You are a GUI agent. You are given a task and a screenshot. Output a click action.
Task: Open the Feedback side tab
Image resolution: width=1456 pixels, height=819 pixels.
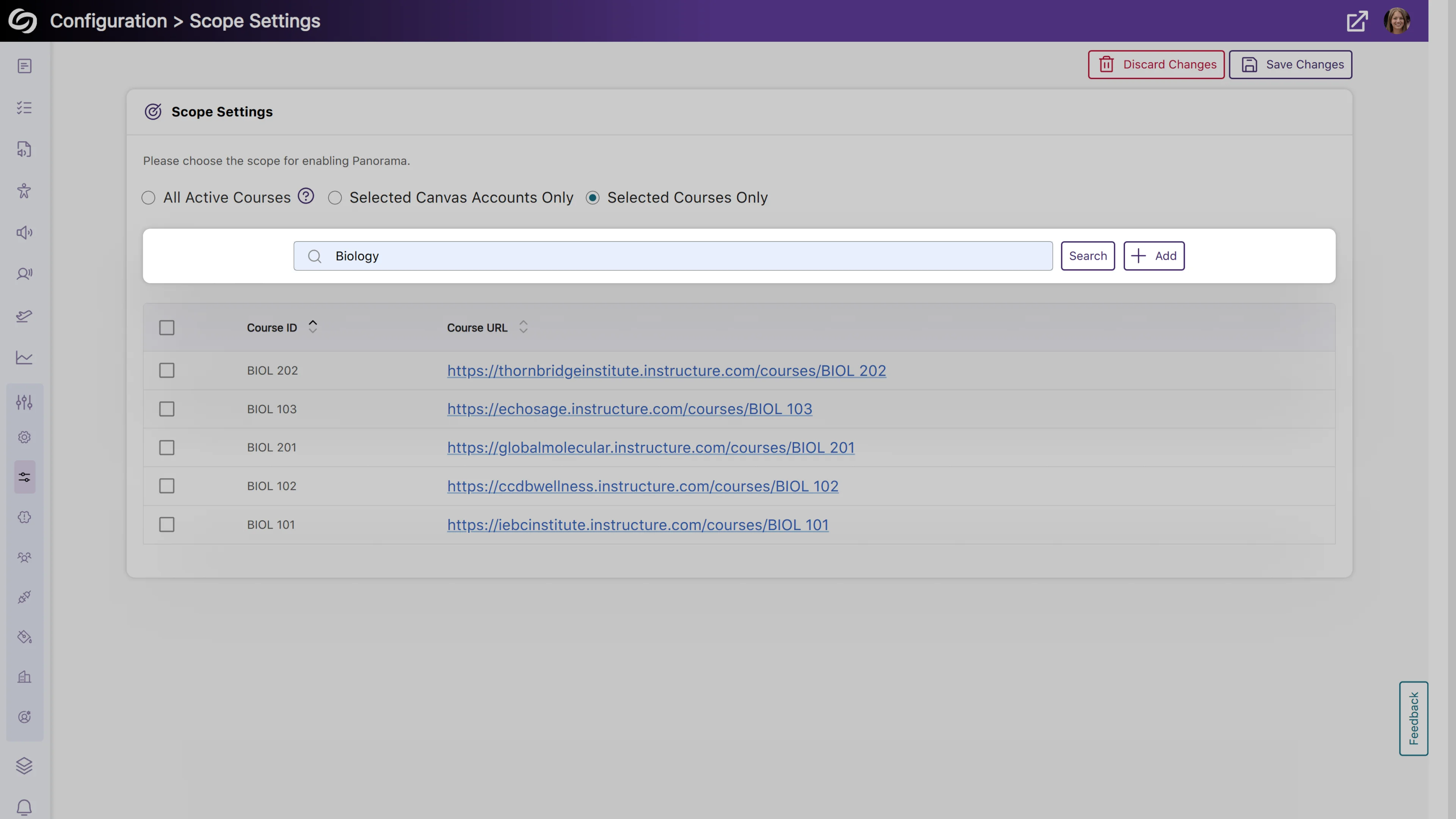1413,719
